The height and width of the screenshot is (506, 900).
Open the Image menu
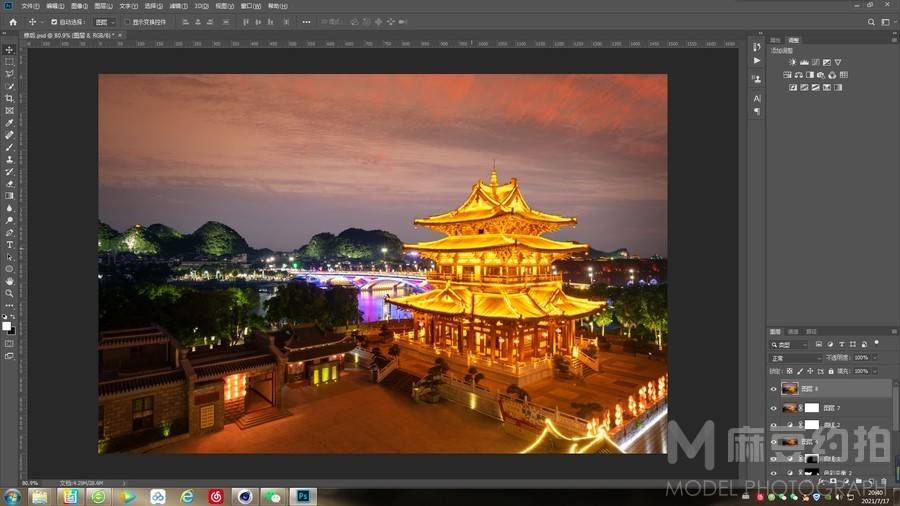pyautogui.click(x=80, y=6)
